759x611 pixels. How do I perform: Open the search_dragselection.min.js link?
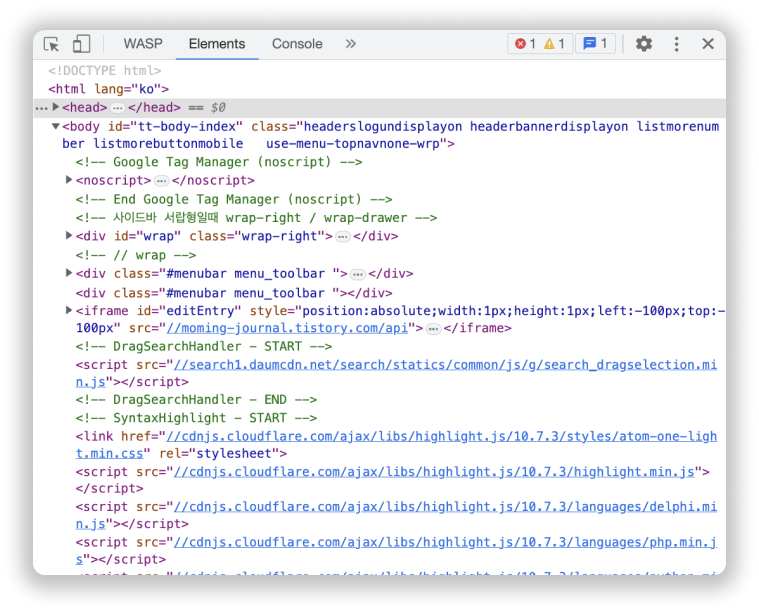tap(396, 373)
